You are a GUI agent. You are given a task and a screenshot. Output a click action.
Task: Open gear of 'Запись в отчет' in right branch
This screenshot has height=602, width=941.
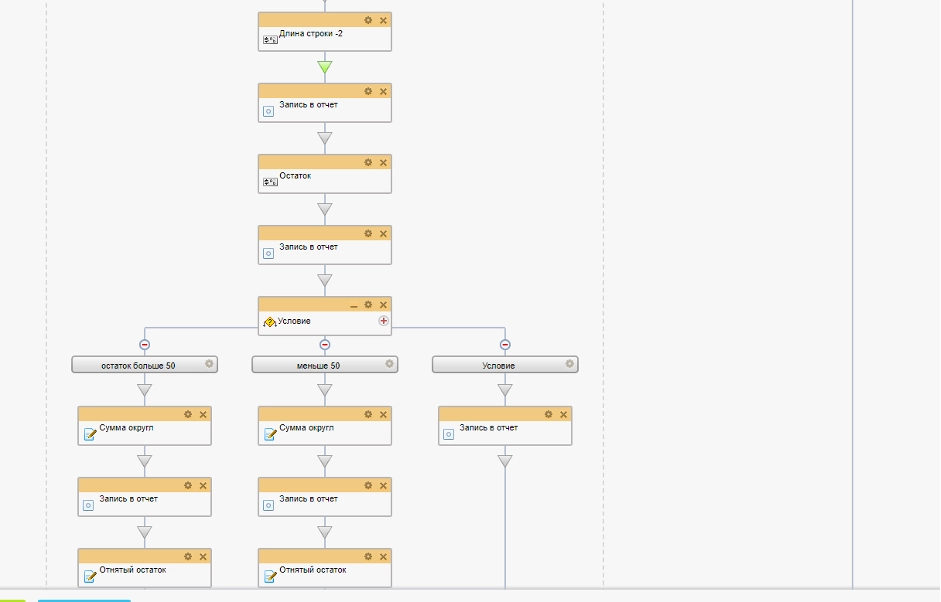(x=548, y=414)
